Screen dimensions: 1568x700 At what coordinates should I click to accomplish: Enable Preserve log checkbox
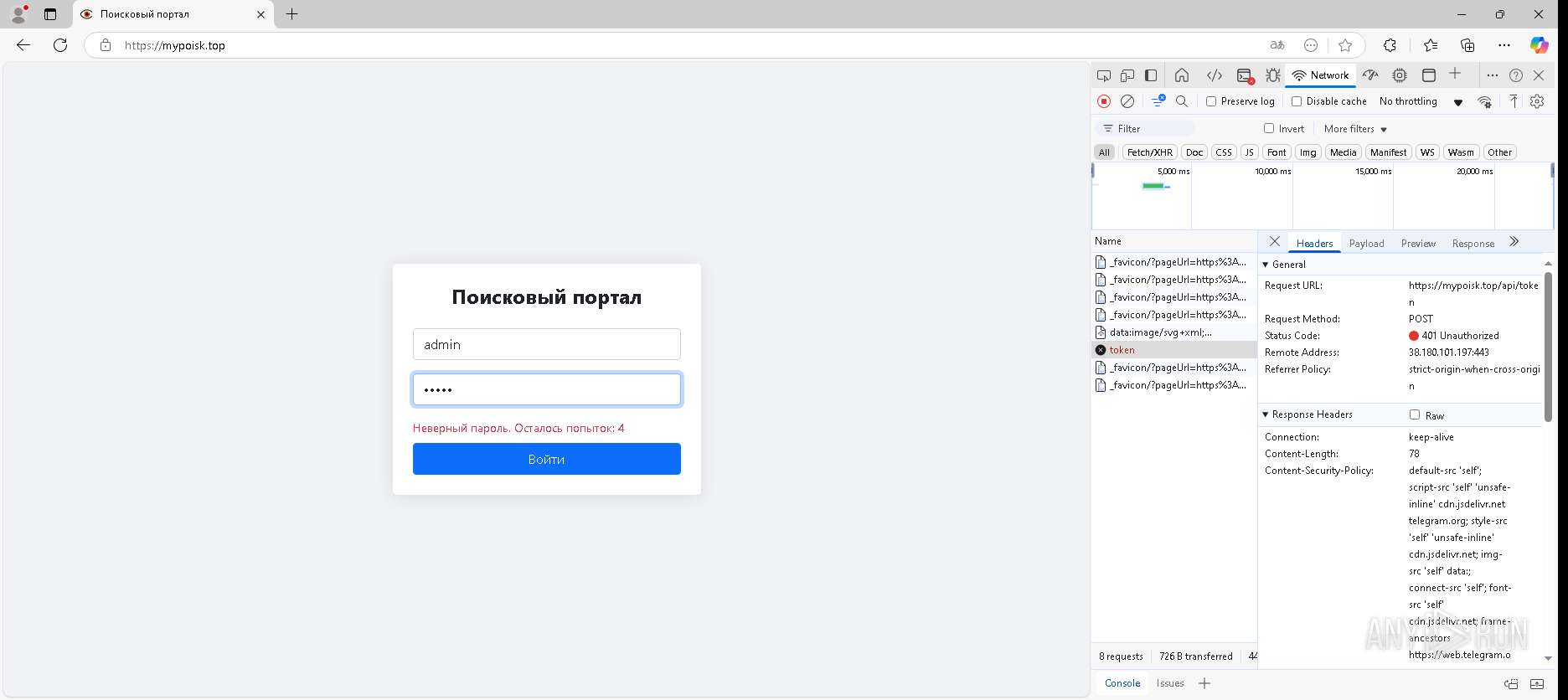(x=1211, y=101)
